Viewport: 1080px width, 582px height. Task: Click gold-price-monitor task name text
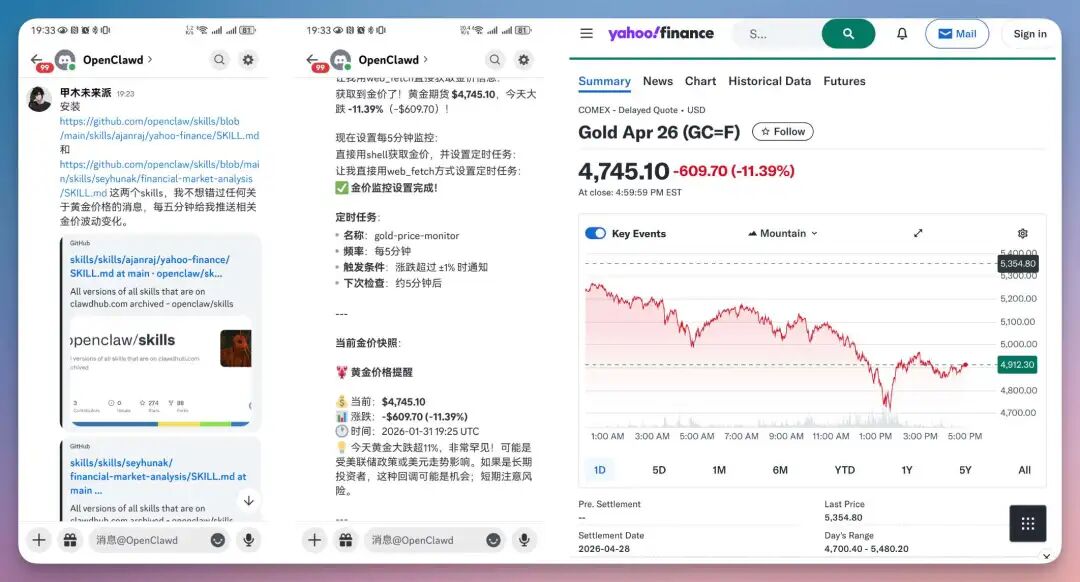417,236
